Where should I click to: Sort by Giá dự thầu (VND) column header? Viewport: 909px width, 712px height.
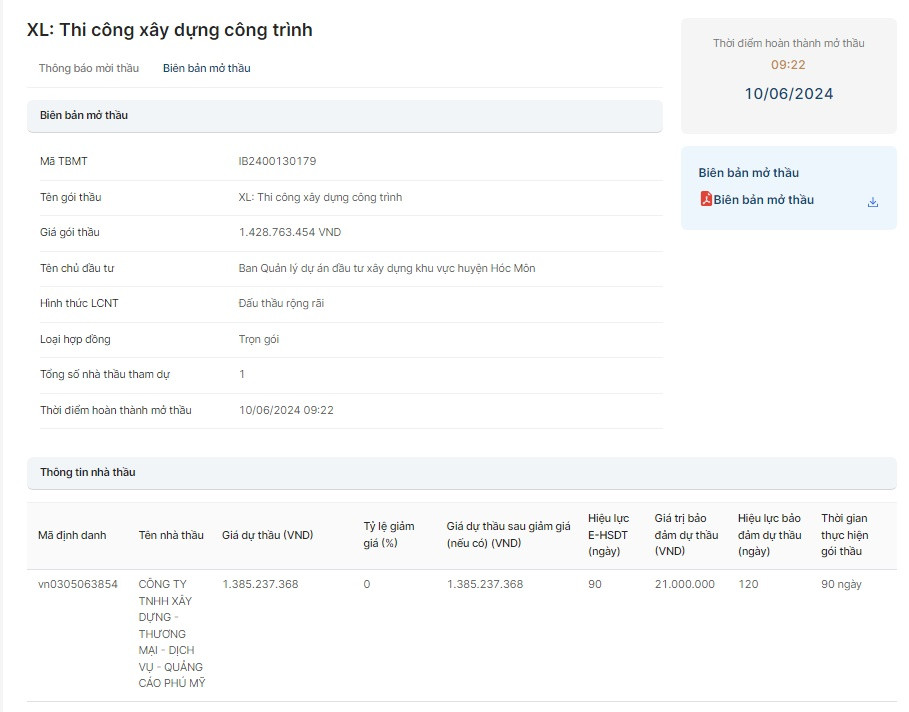[267, 535]
